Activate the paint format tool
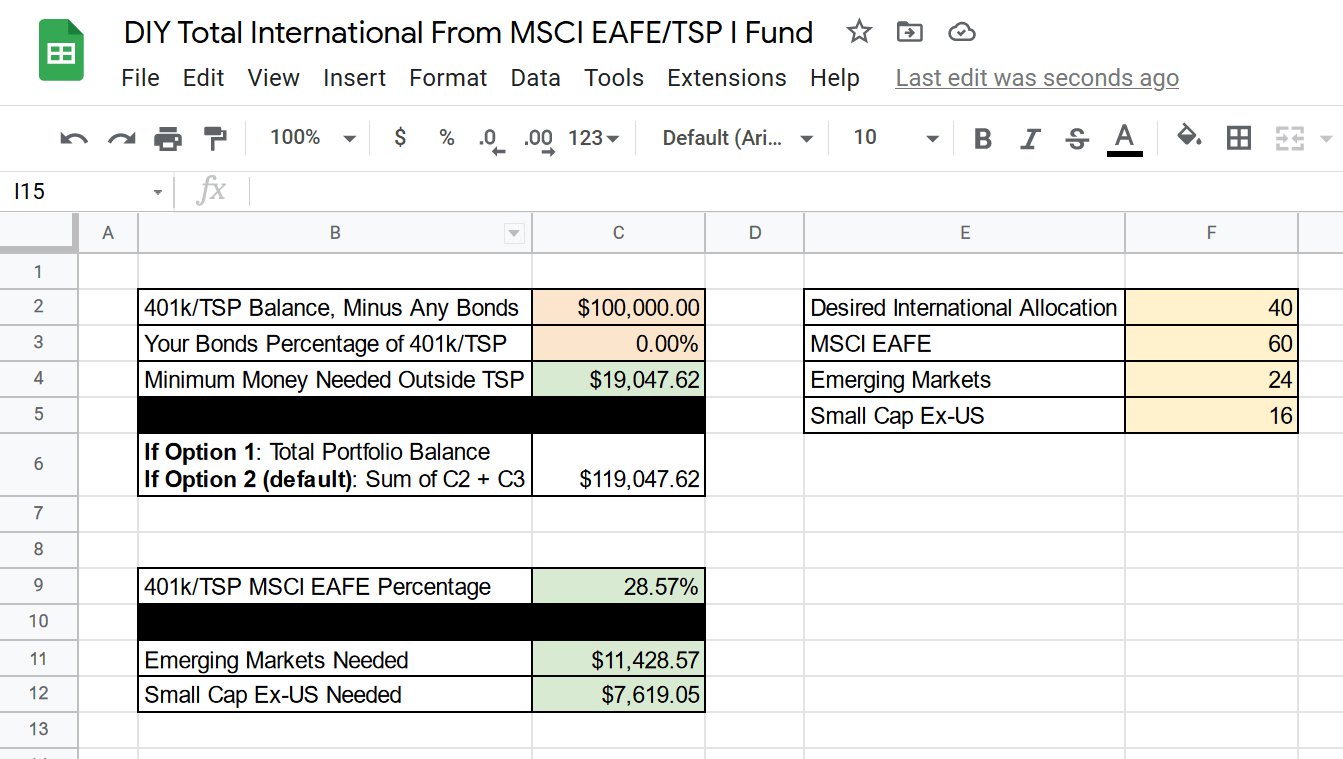The height and width of the screenshot is (759, 1343). (215, 138)
